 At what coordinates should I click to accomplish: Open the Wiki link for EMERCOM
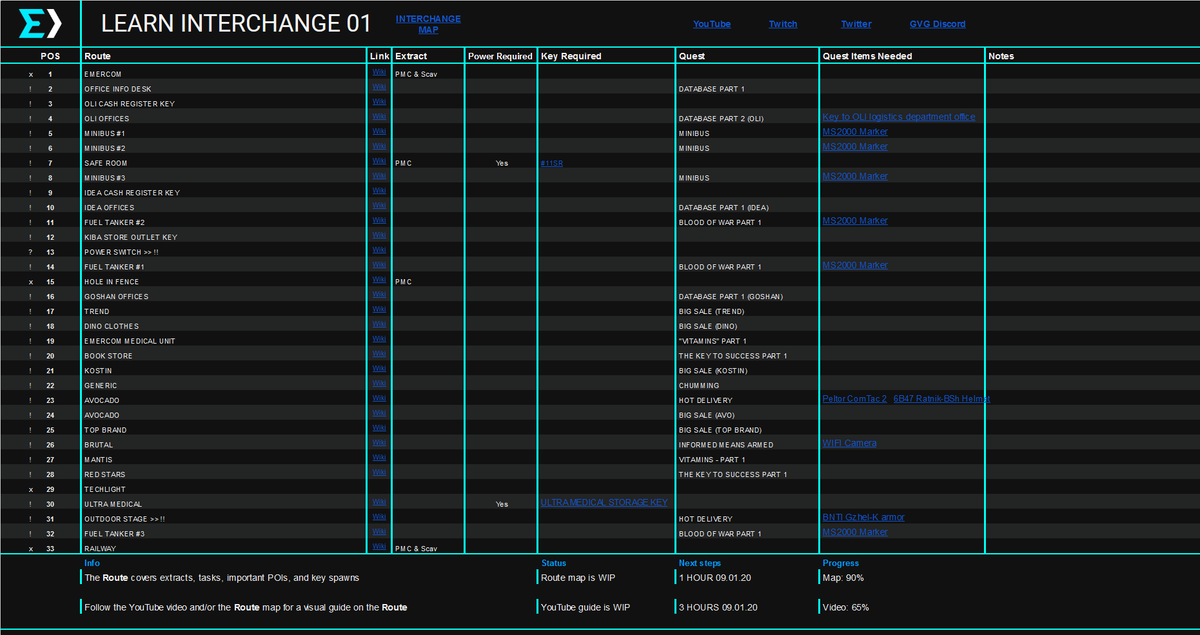tap(378, 72)
